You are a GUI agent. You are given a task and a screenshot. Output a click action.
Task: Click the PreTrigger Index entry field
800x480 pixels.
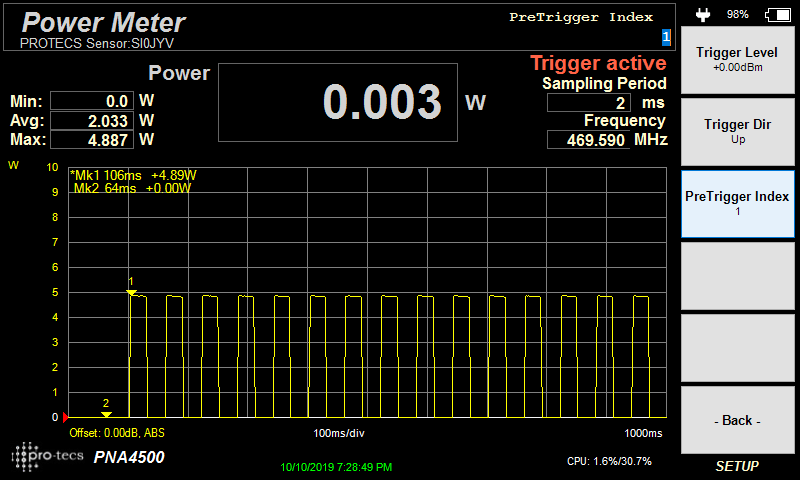(x=665, y=37)
